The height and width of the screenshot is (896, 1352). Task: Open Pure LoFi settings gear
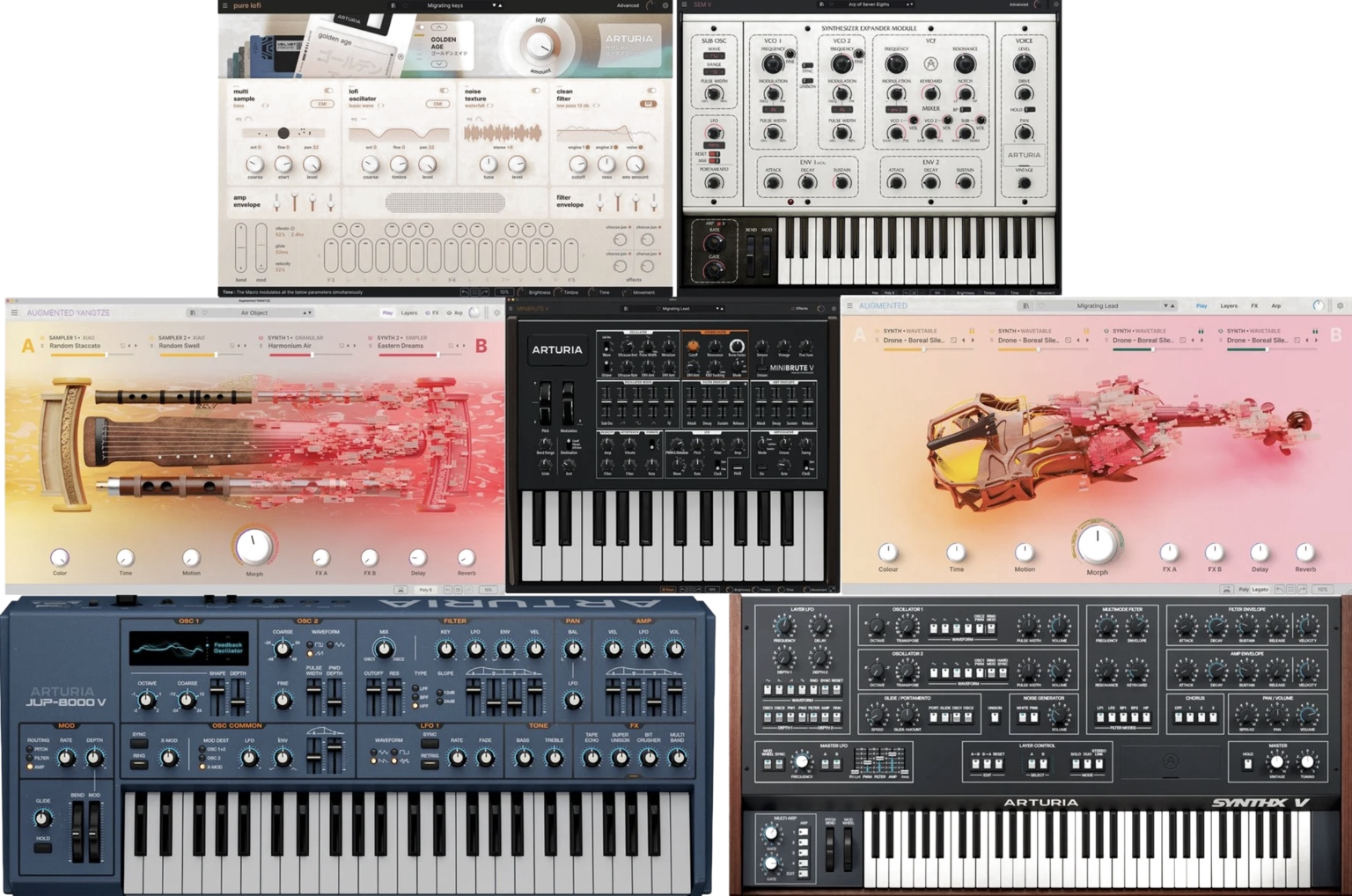coord(665,5)
